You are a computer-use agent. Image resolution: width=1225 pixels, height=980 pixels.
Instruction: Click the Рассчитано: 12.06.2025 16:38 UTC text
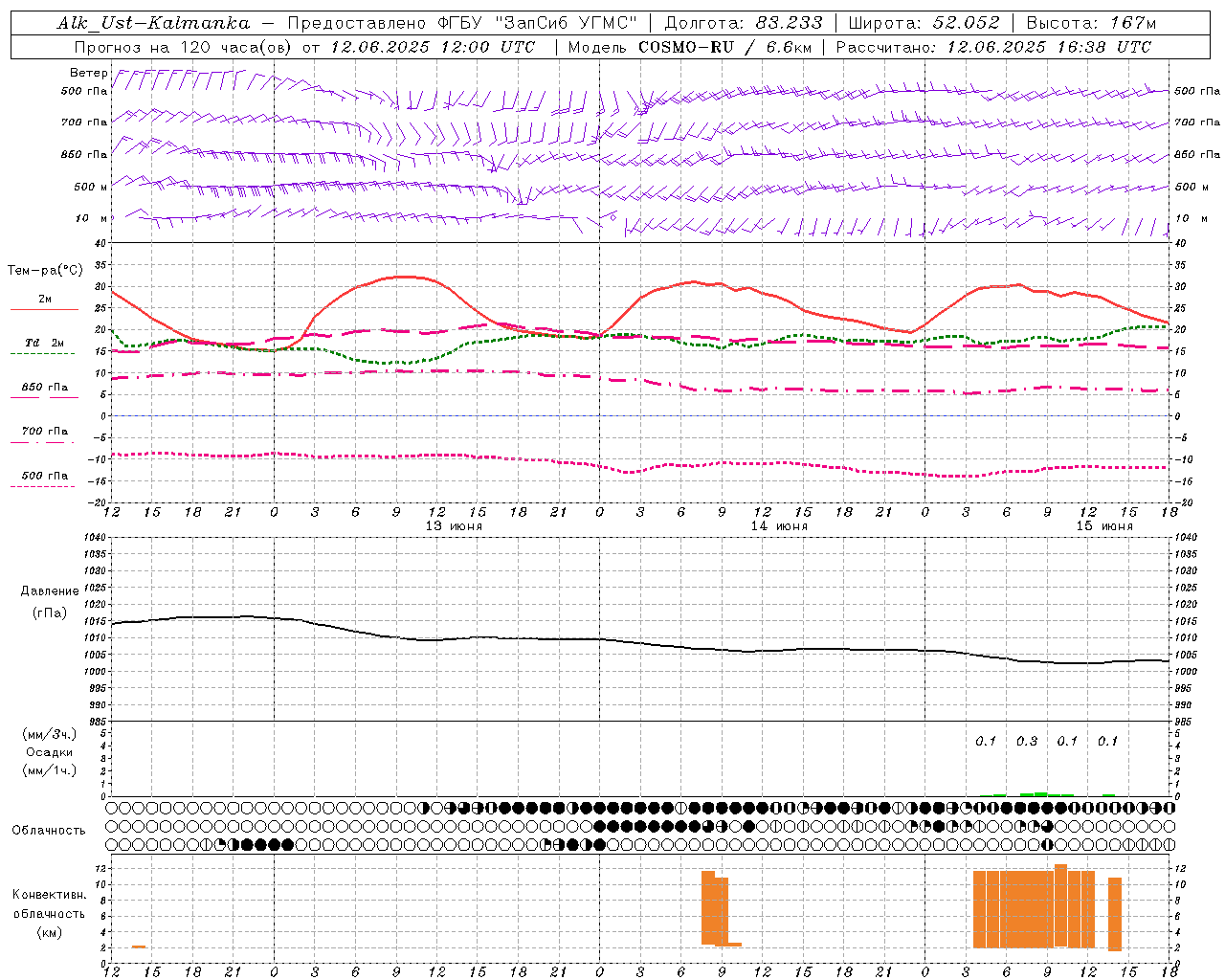point(993,47)
